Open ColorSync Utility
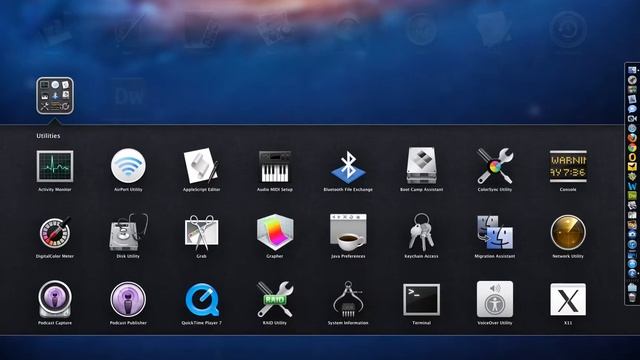640x360 pixels. tap(495, 166)
